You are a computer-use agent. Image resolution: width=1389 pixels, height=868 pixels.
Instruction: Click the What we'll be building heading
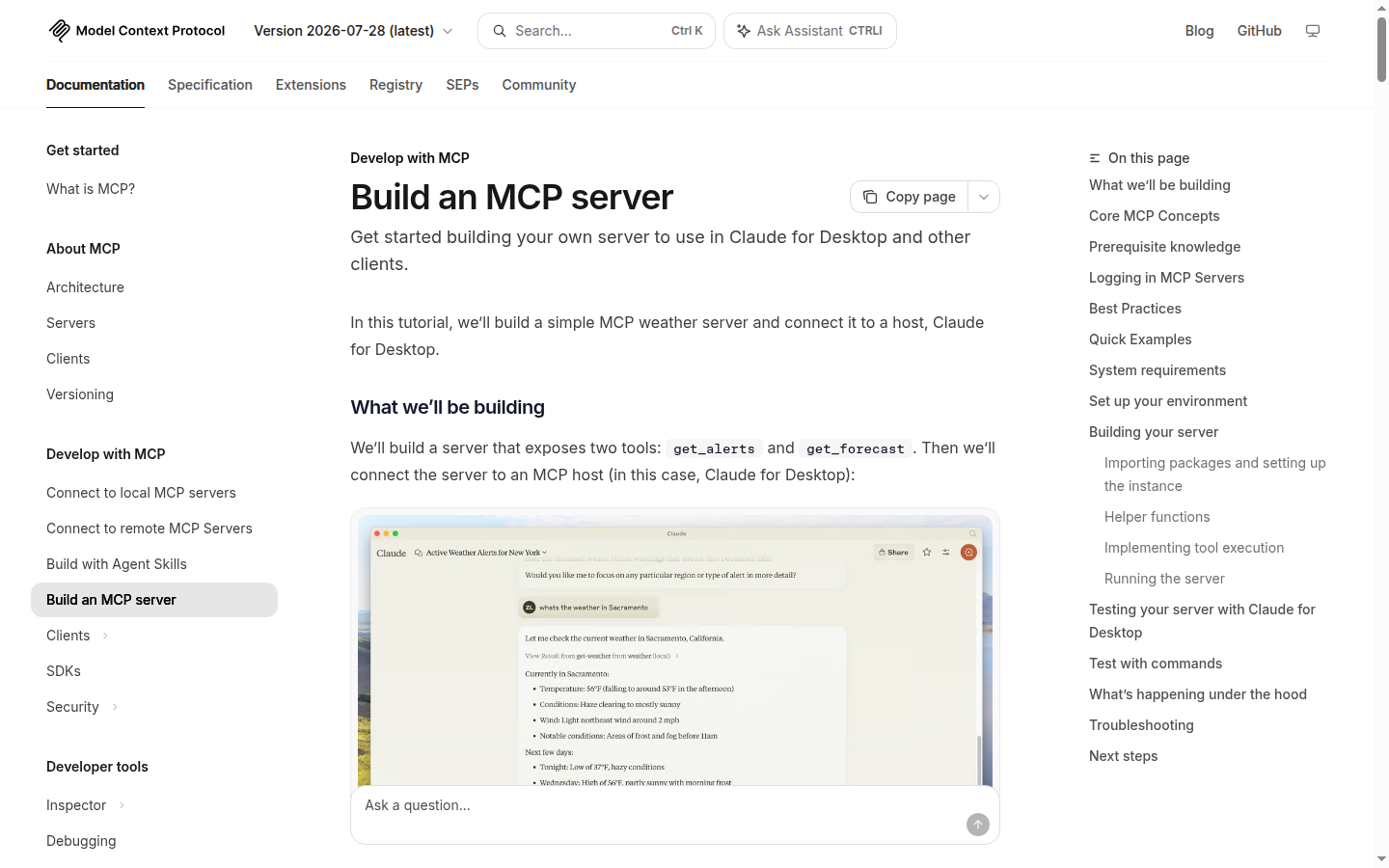448,407
